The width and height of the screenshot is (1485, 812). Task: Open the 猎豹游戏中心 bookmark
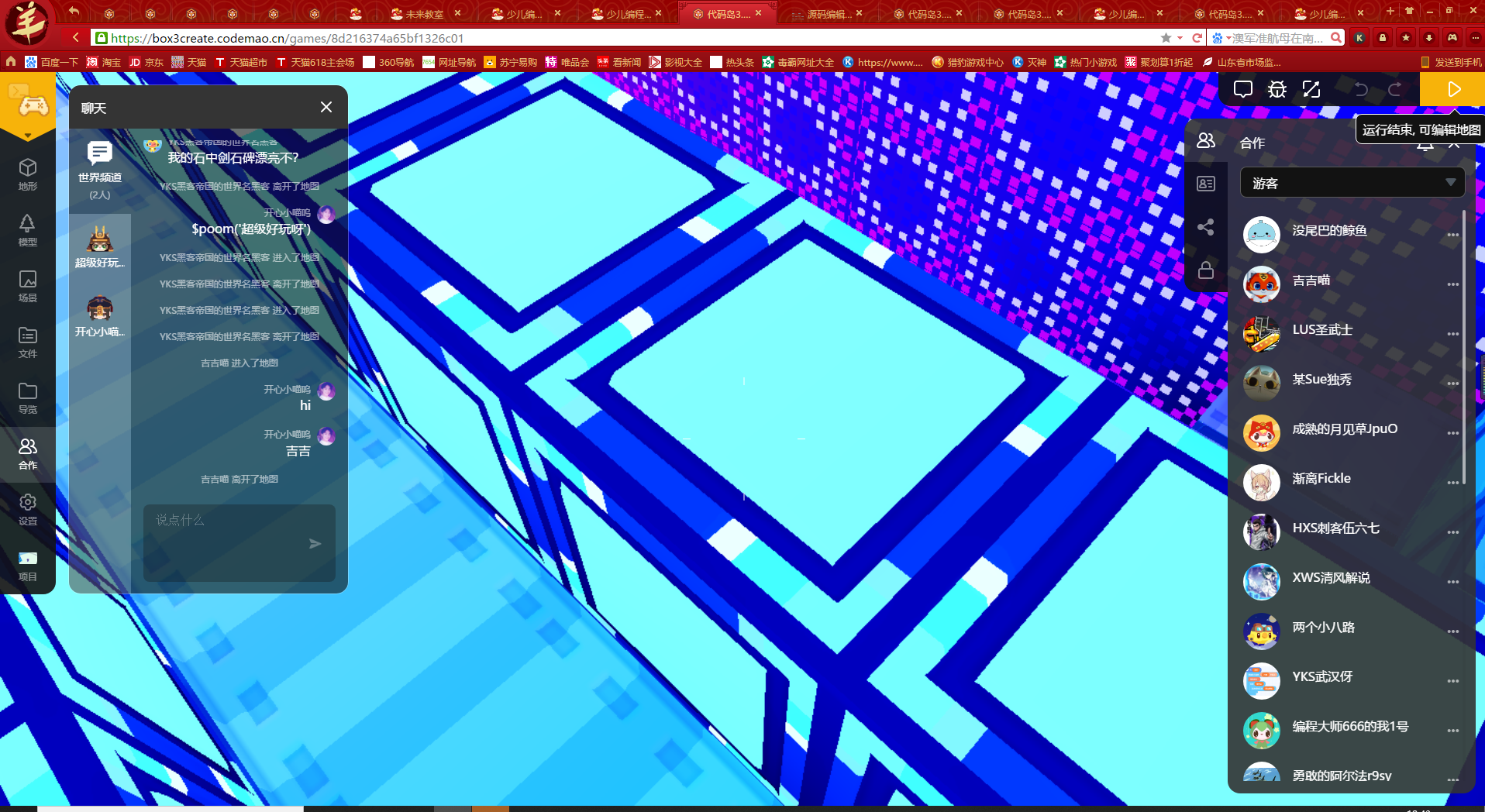coord(968,62)
